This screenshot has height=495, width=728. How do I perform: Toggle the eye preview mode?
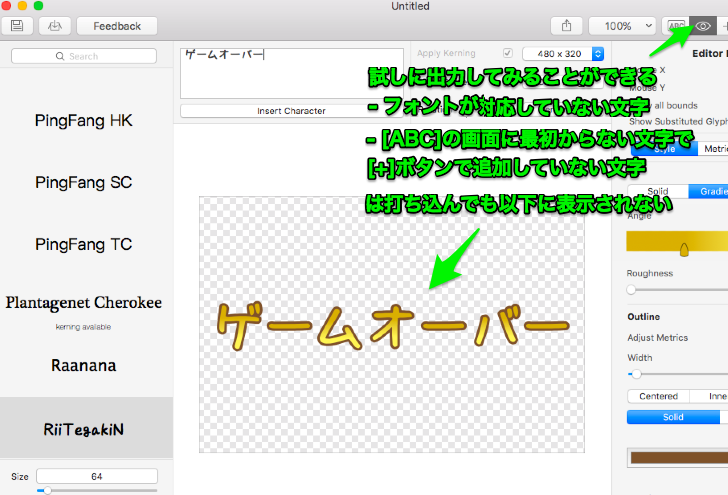tap(703, 26)
